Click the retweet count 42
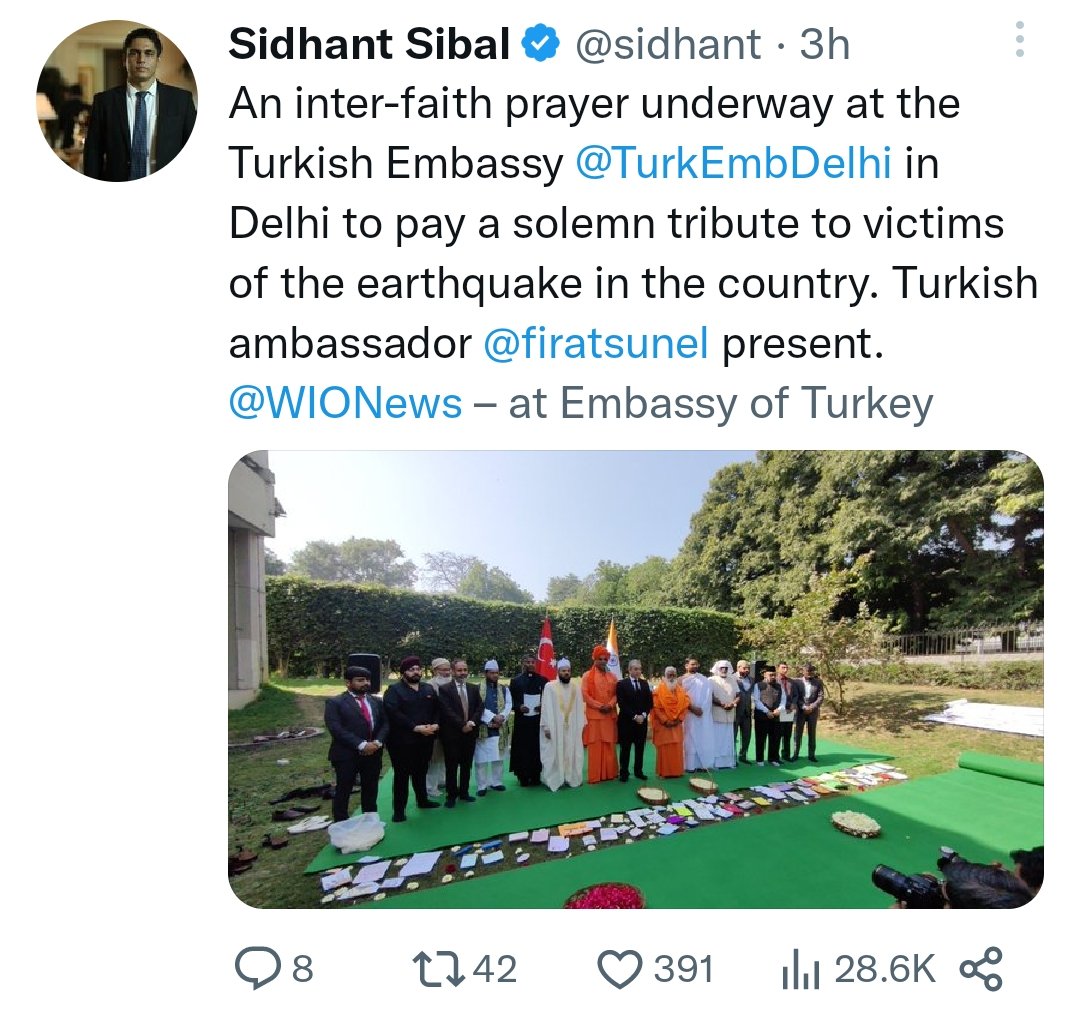 (495, 968)
